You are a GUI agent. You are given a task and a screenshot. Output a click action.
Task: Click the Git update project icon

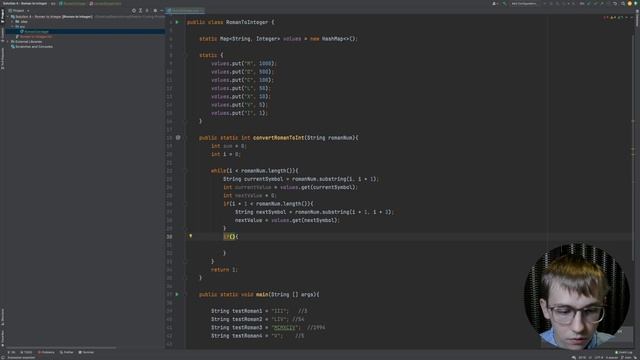click(589, 4)
